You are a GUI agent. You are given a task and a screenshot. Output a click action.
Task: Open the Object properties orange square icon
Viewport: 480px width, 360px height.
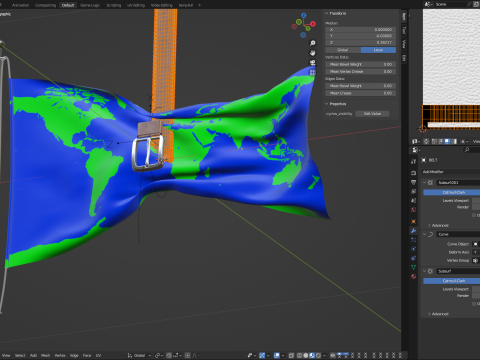click(x=414, y=221)
